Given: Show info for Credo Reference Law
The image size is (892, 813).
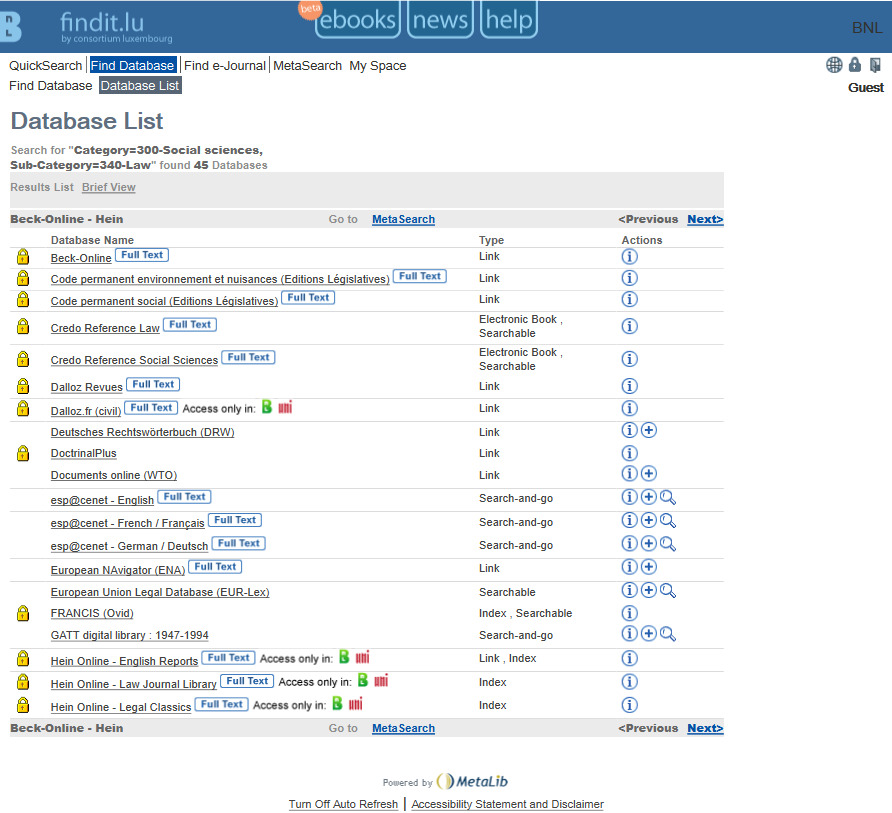Looking at the screenshot, I should coord(629,327).
